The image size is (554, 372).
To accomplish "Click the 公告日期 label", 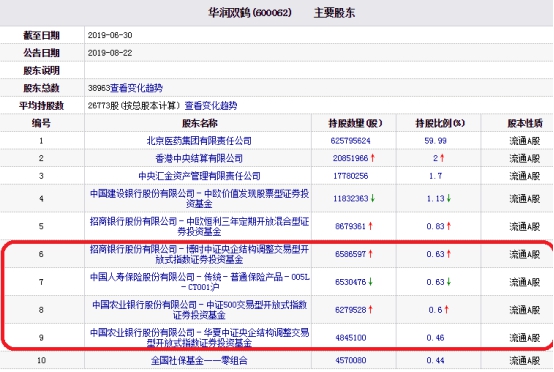I will (x=41, y=53).
